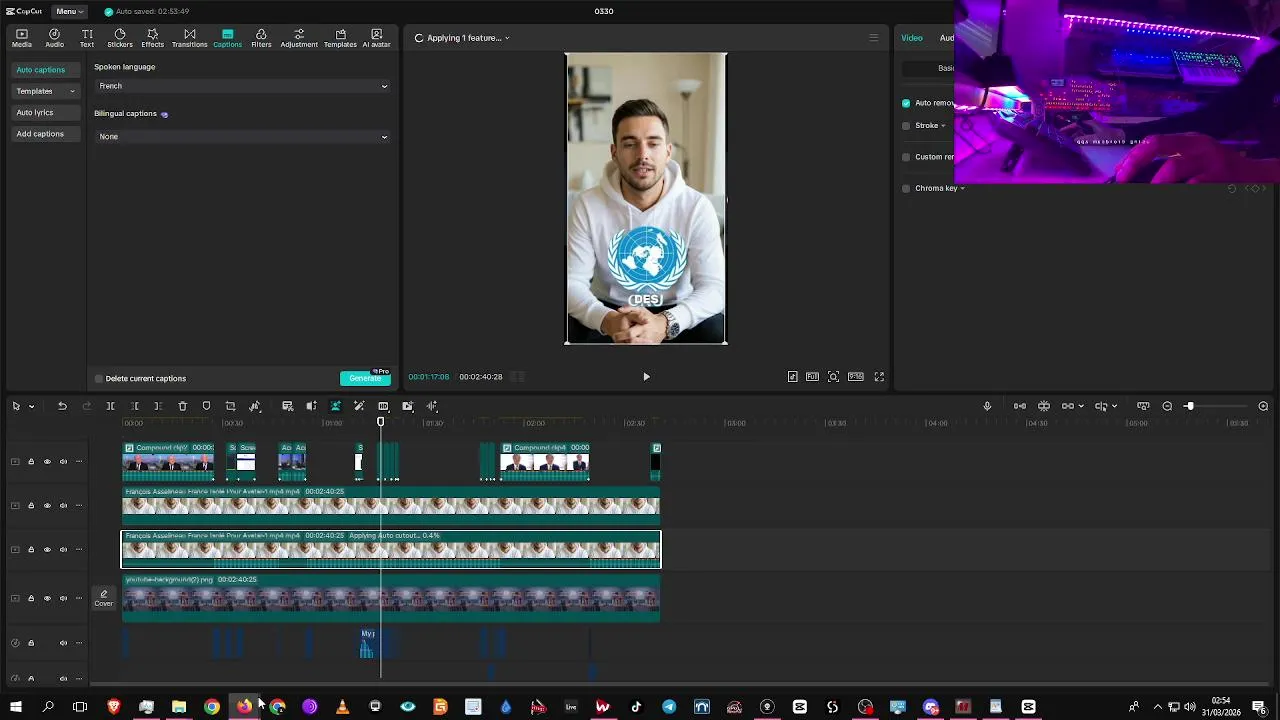
Task: Click the HD enhance icon in timeline toolbar
Action: point(383,406)
